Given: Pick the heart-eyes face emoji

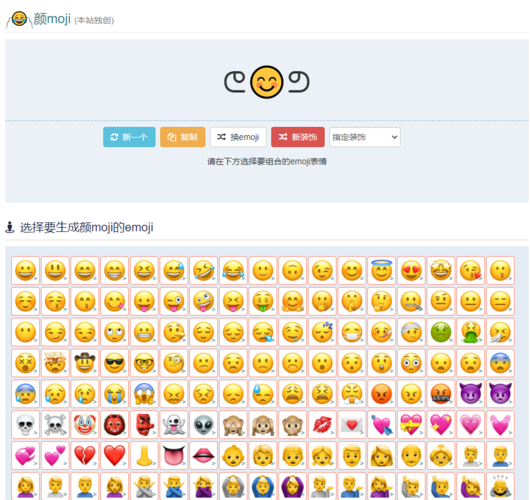Looking at the screenshot, I should tap(411, 270).
